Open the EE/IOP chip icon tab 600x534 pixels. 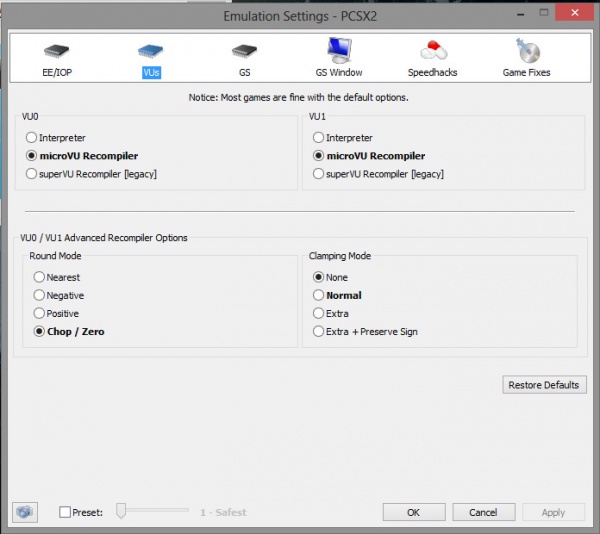[x=56, y=51]
